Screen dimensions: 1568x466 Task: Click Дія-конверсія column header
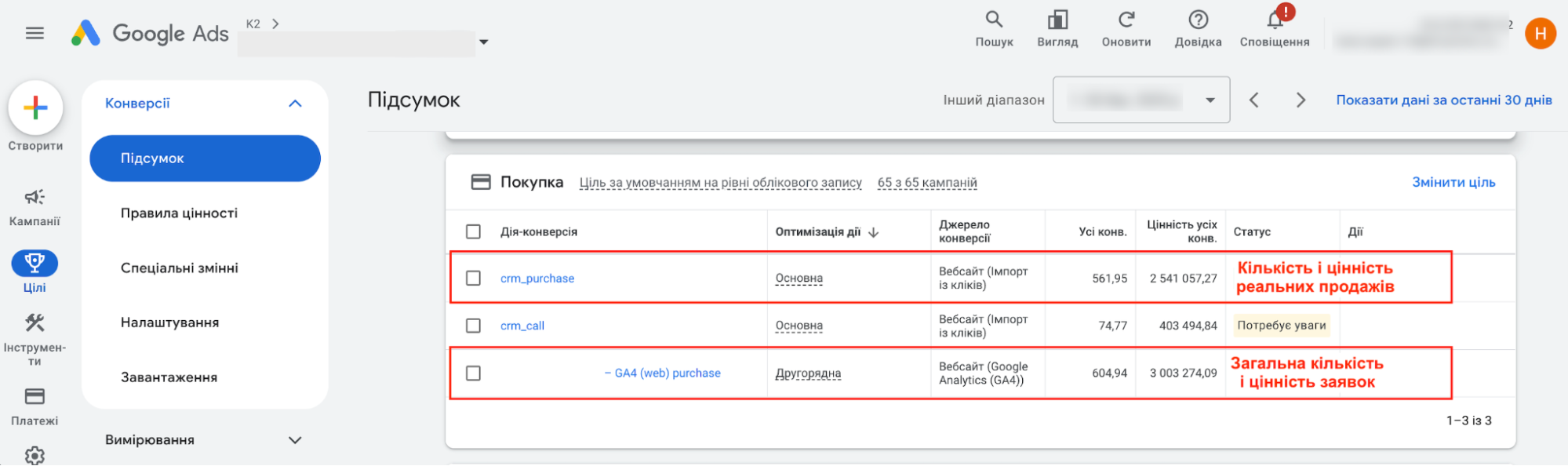click(x=539, y=232)
